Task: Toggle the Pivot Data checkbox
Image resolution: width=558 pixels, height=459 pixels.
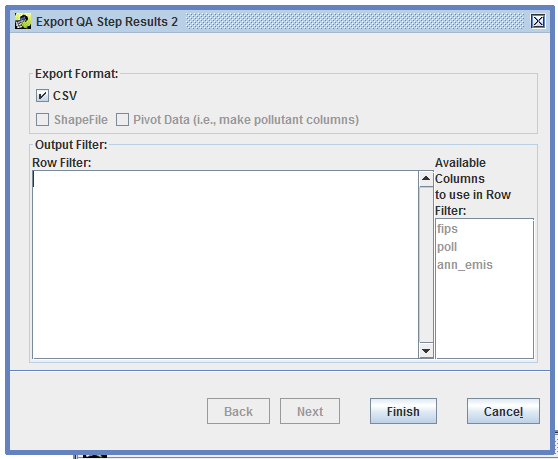Action: [x=122, y=120]
